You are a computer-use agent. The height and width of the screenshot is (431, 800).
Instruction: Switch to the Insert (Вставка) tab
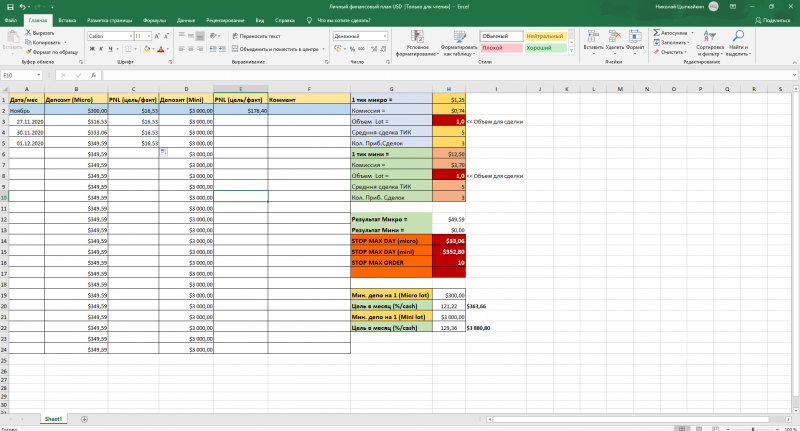(x=67, y=20)
